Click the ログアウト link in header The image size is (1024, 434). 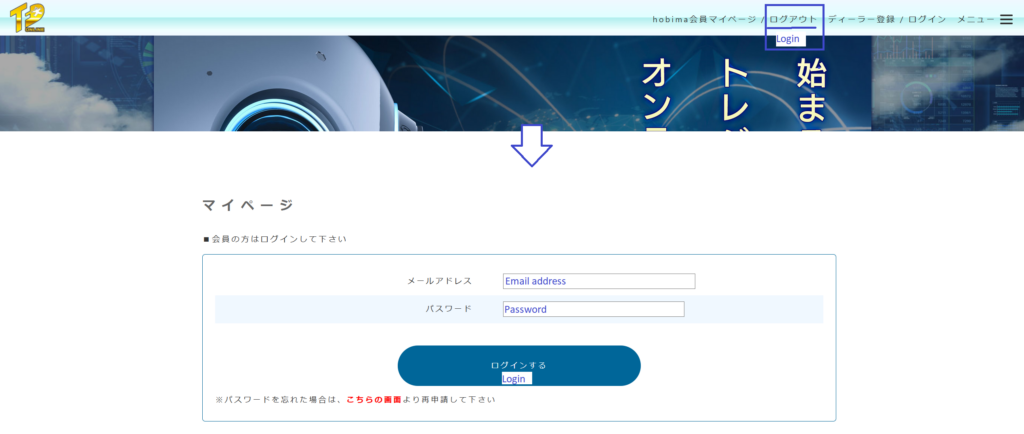[x=793, y=19]
